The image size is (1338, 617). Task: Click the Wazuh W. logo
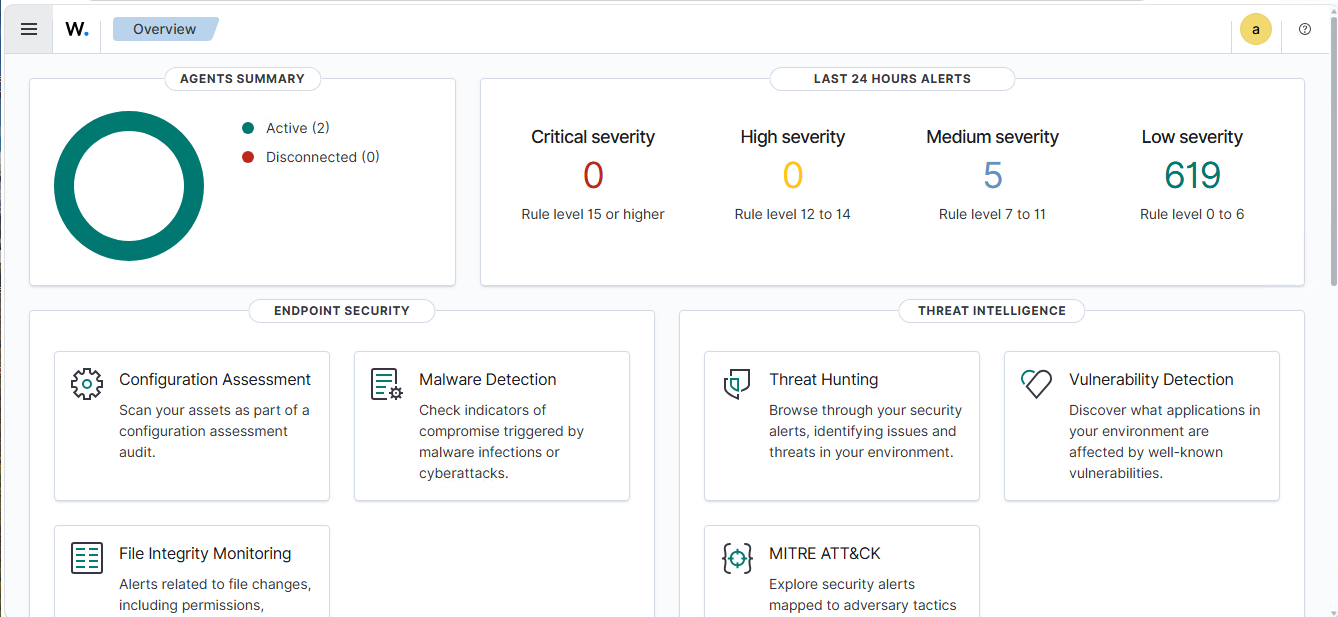coord(77,29)
